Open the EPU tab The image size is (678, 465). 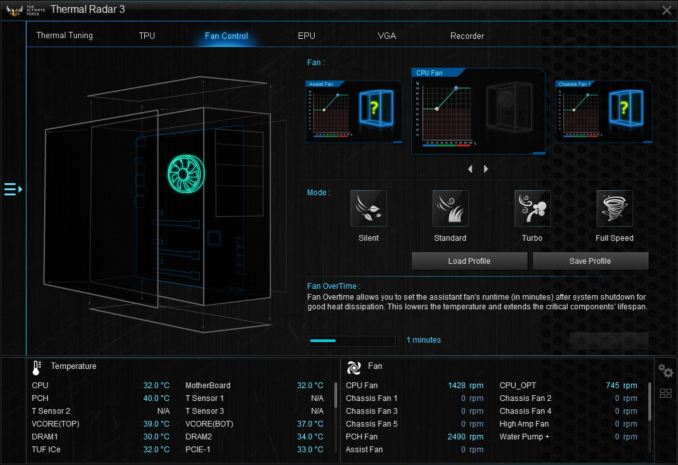click(x=307, y=35)
